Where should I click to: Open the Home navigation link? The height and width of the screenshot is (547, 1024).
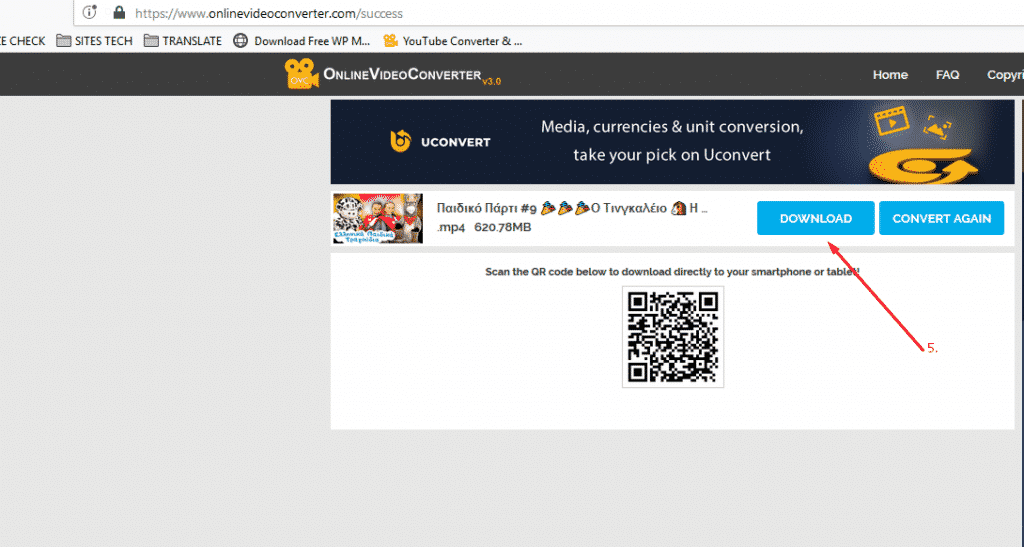pos(890,74)
